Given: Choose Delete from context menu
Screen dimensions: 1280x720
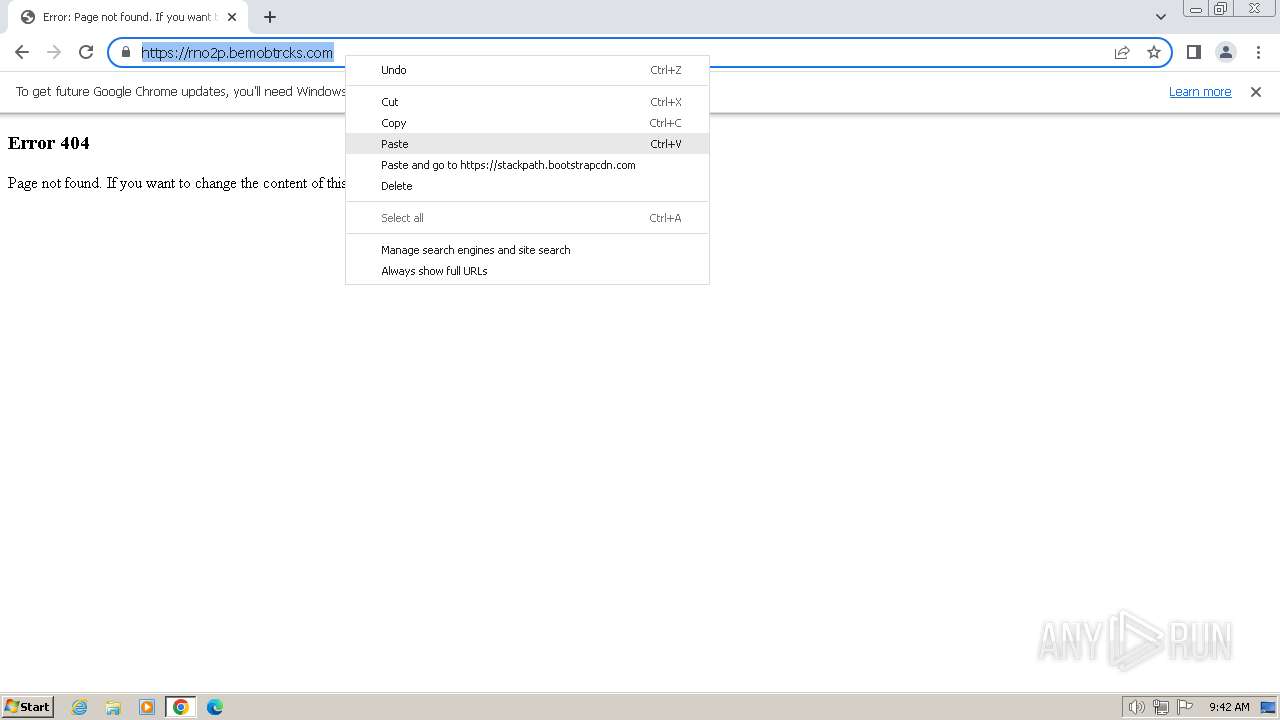Looking at the screenshot, I should pos(527,186).
